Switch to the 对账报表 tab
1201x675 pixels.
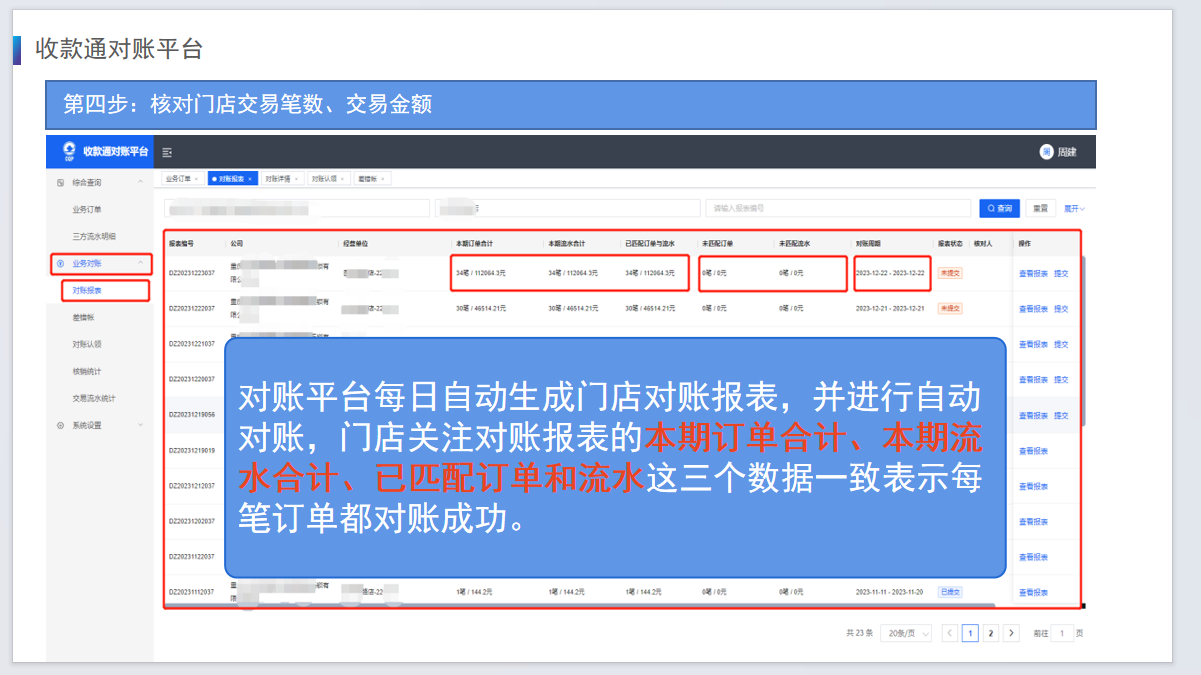pyautogui.click(x=232, y=179)
